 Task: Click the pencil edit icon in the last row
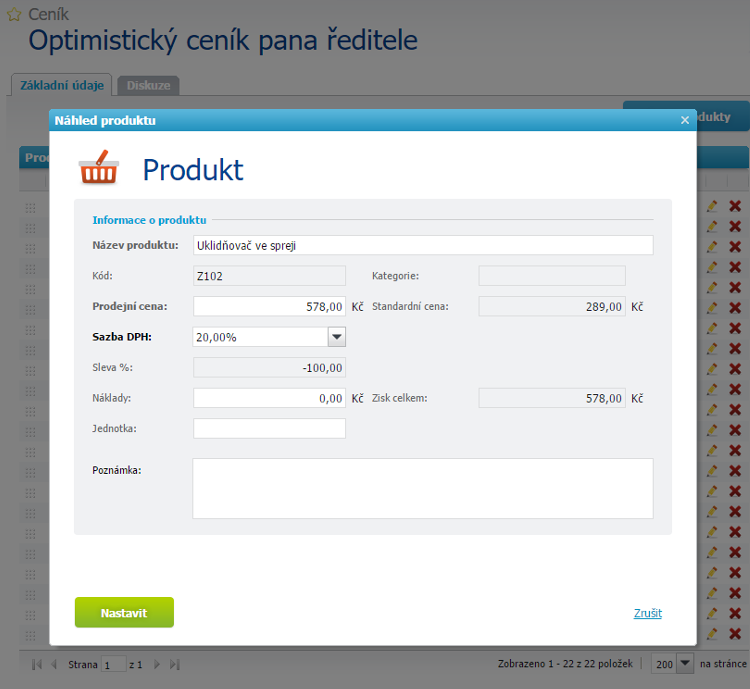tap(712, 634)
